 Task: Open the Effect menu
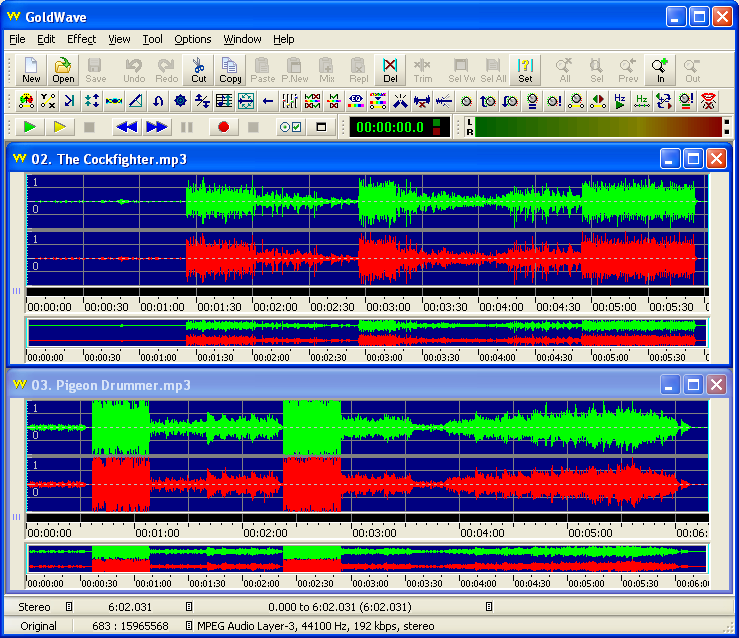(82, 39)
